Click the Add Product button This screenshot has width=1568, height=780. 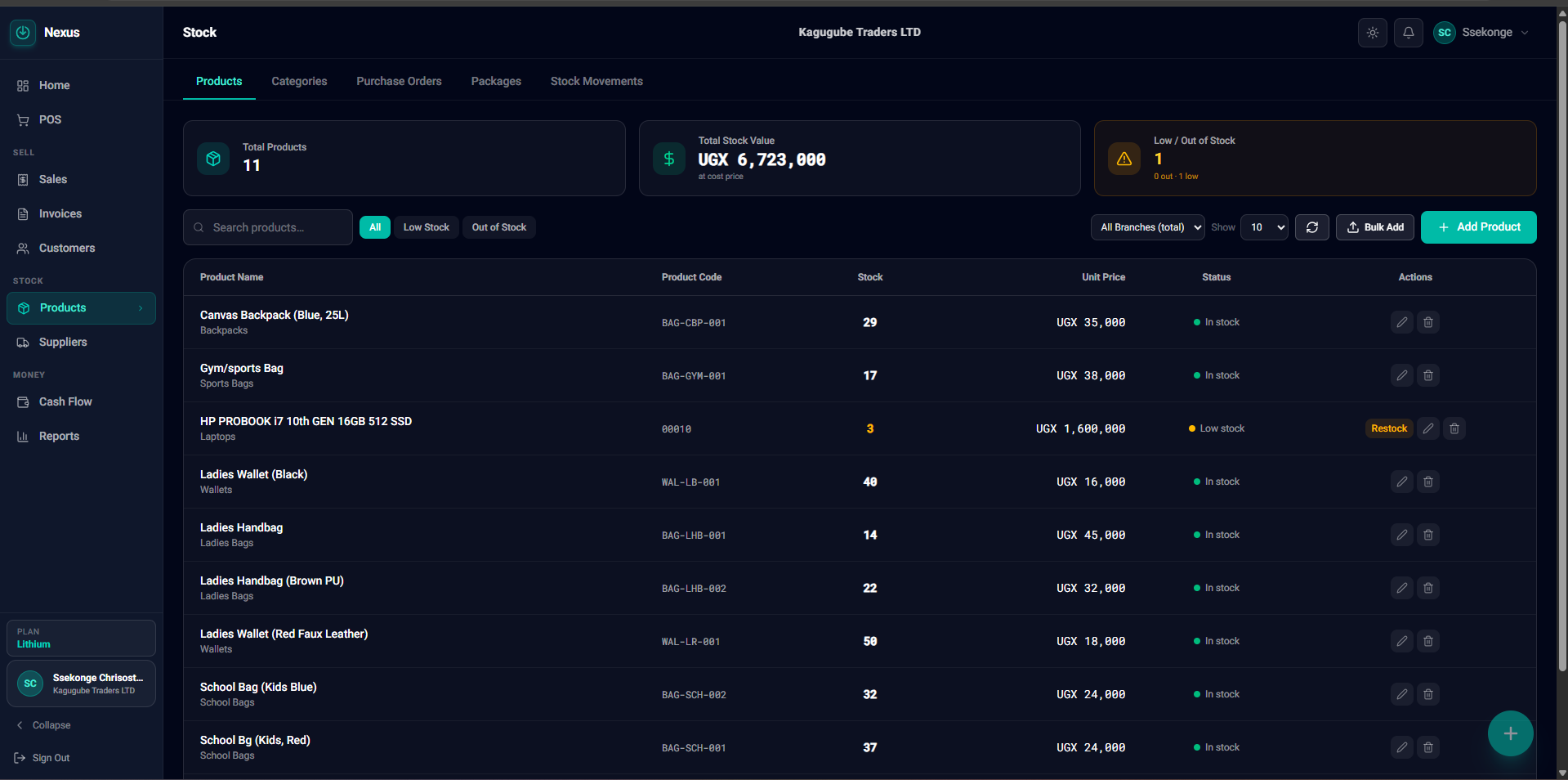point(1478,227)
